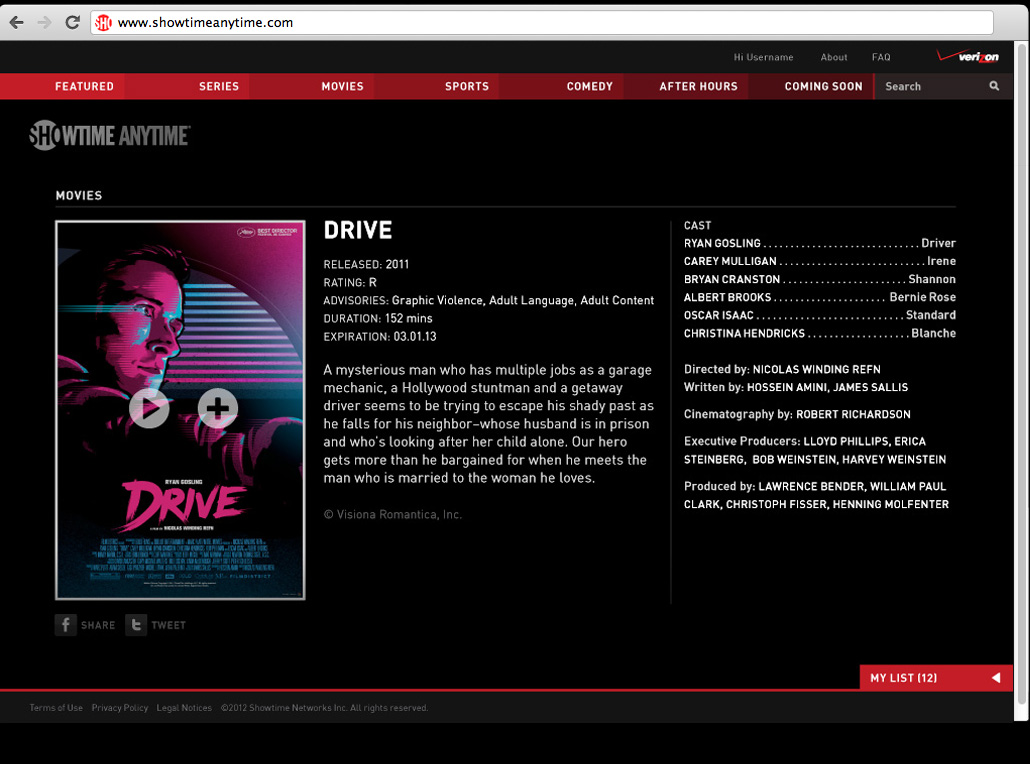Screen dimensions: 1030x764
Task: Click the DRIVE movie title
Action: (x=358, y=230)
